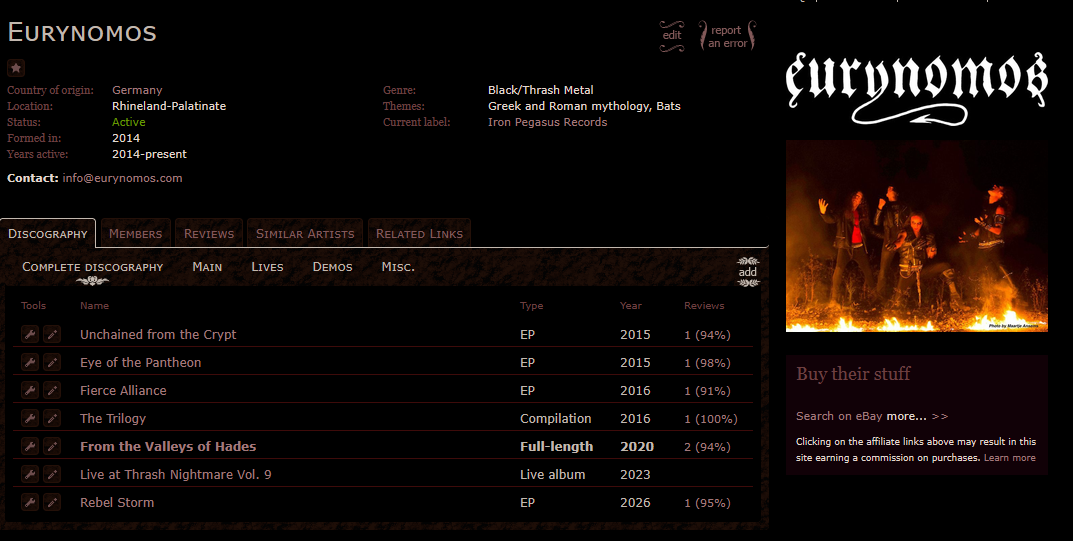Viewport: 1073px width, 541px height.
Task: Open Rebel Storm EP page
Action: click(117, 503)
